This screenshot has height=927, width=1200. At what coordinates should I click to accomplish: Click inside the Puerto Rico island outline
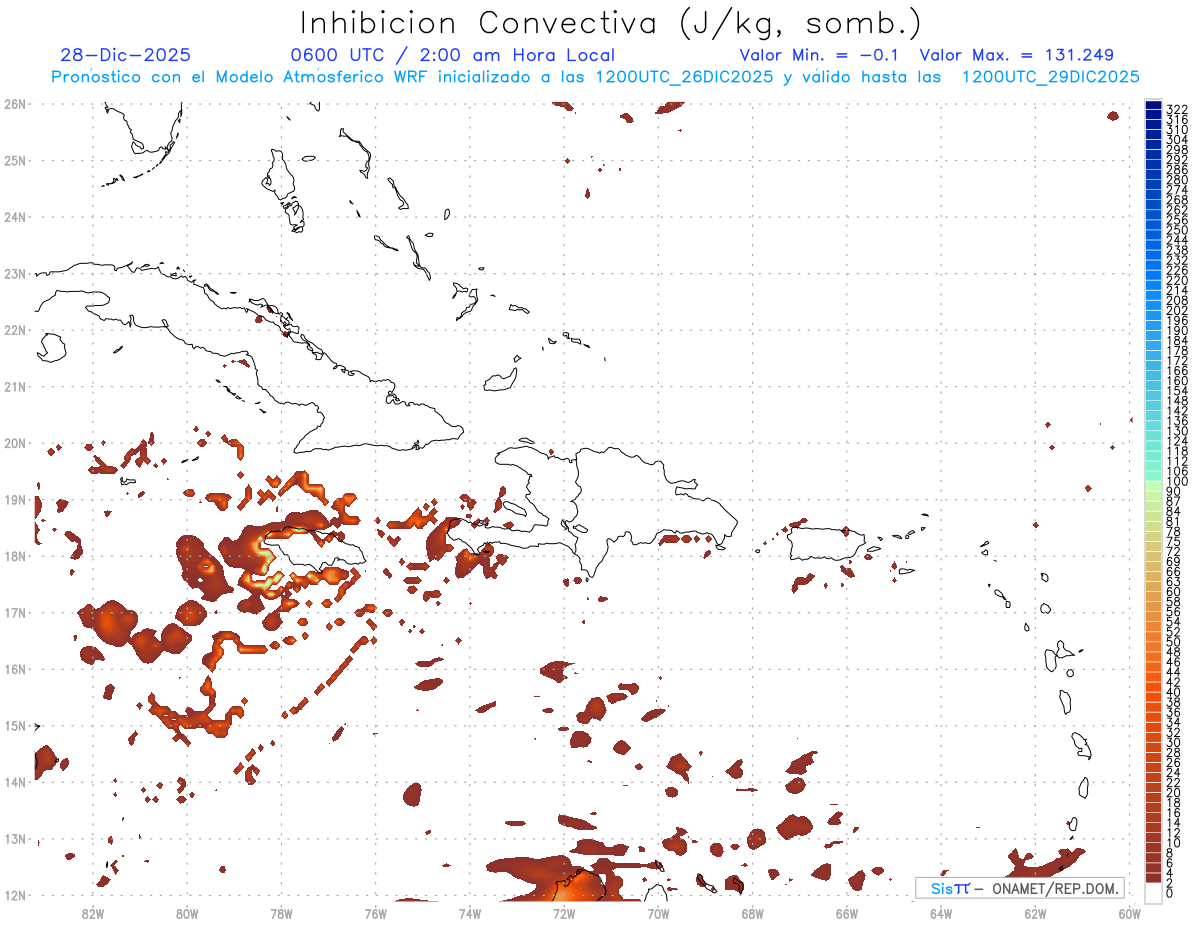tap(825, 545)
